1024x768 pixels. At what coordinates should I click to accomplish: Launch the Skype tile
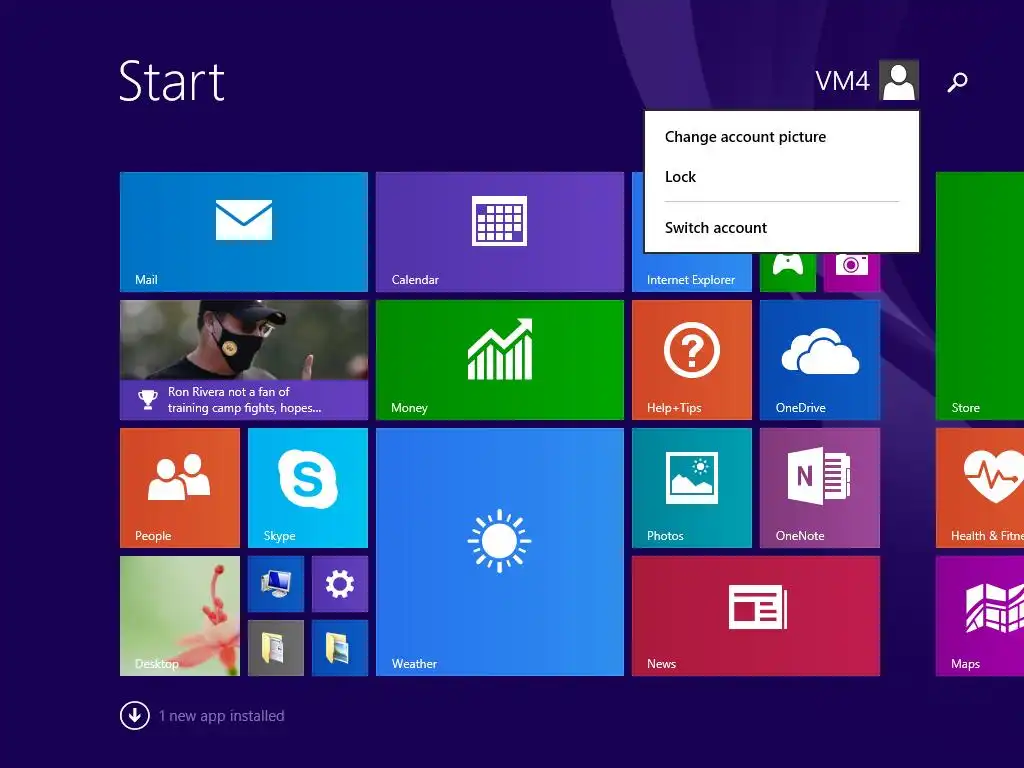(x=308, y=488)
